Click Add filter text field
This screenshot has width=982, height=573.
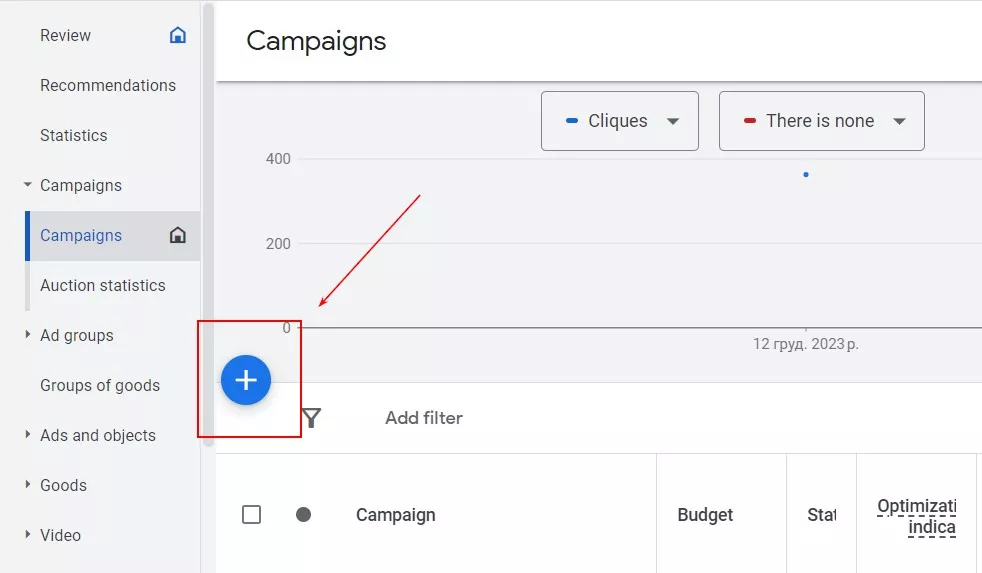coord(424,418)
